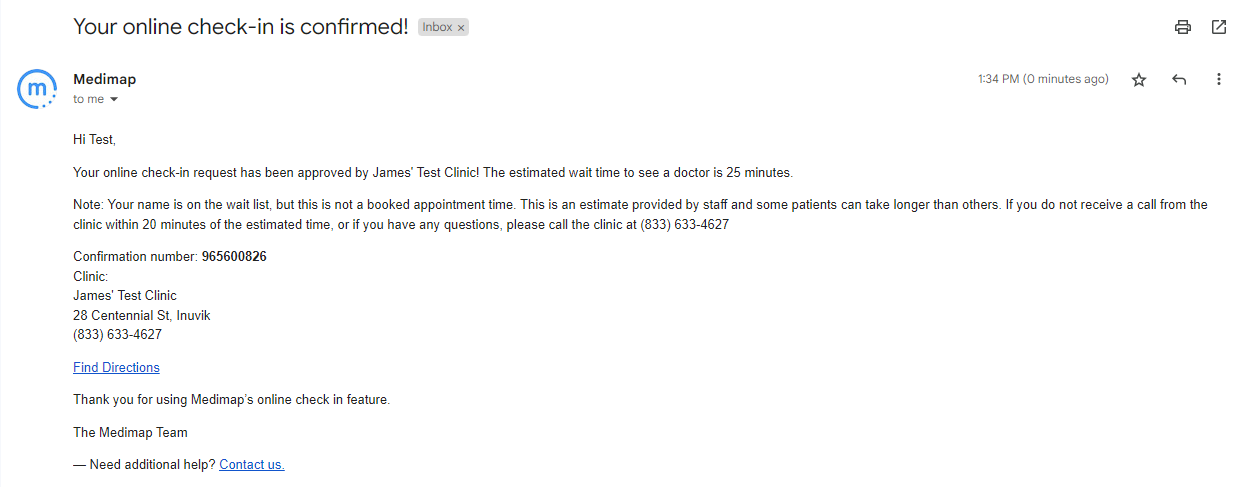The width and height of the screenshot is (1248, 487).
Task: Reply to the Medimap message
Action: (1179, 80)
